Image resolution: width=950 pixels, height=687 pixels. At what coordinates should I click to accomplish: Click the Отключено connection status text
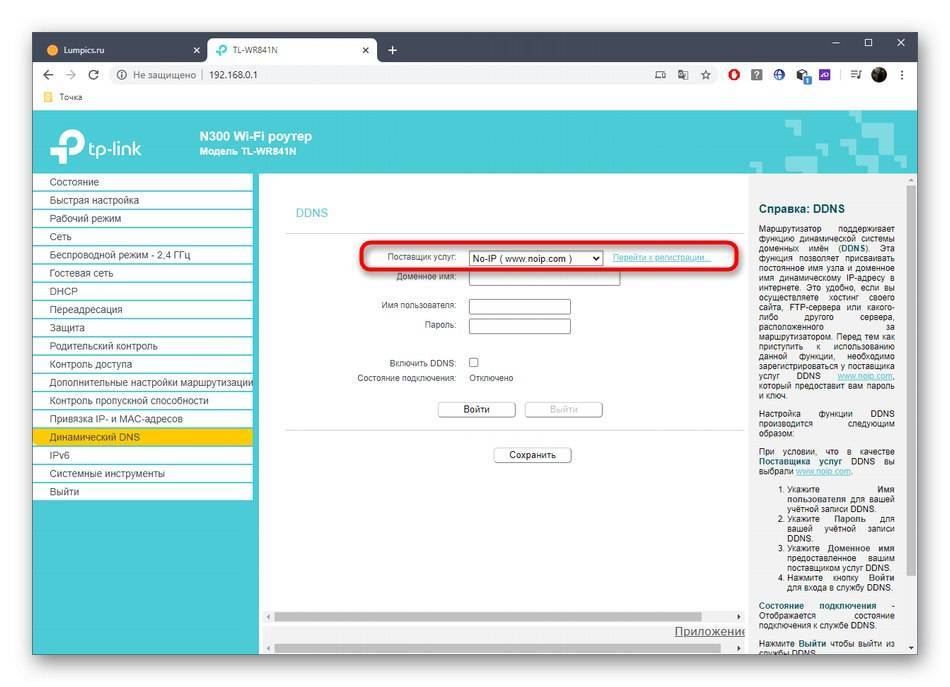pyautogui.click(x=491, y=378)
